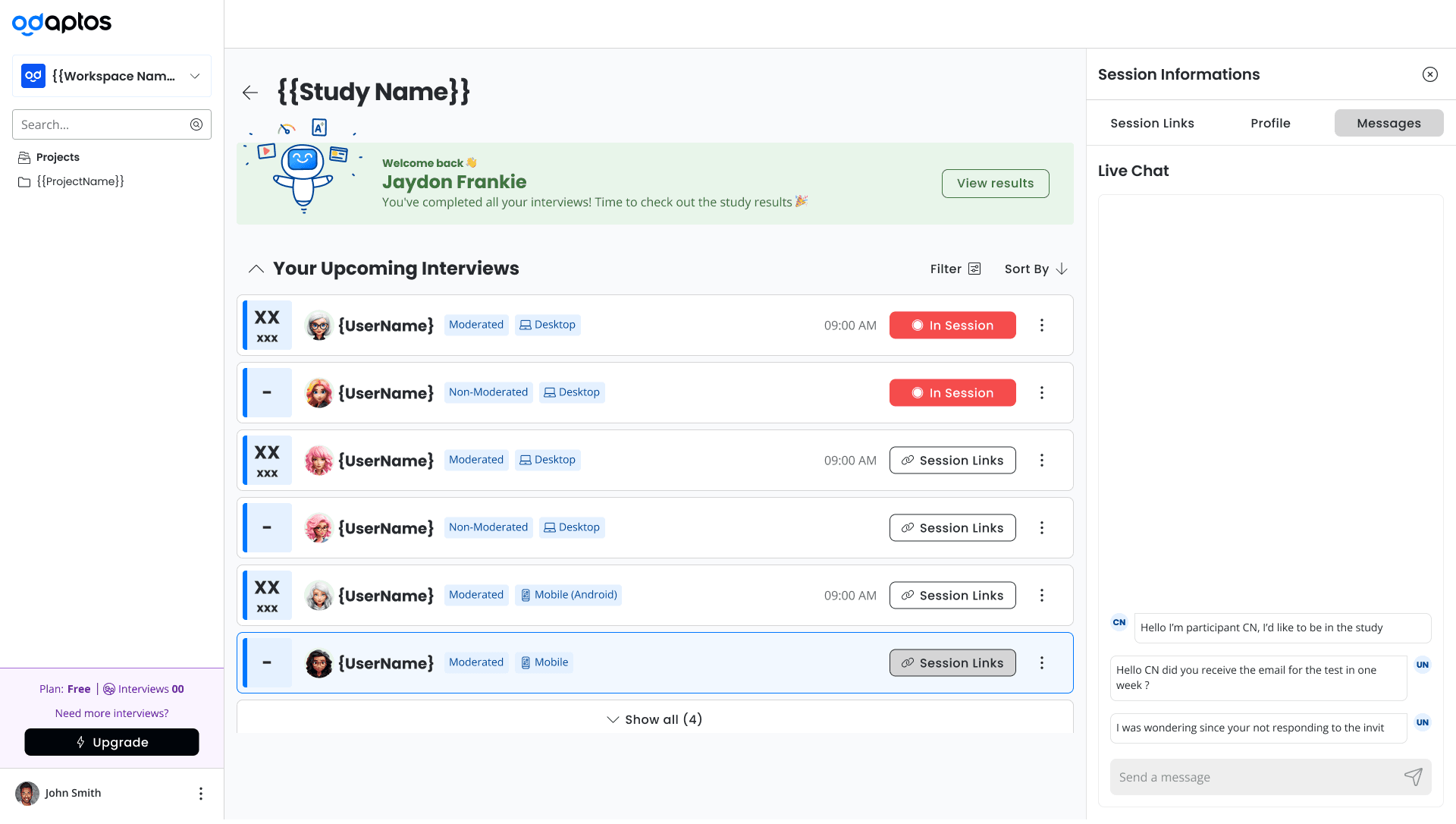Open more options for Mobile (Android) row
The image size is (1456, 824).
coord(1042,596)
